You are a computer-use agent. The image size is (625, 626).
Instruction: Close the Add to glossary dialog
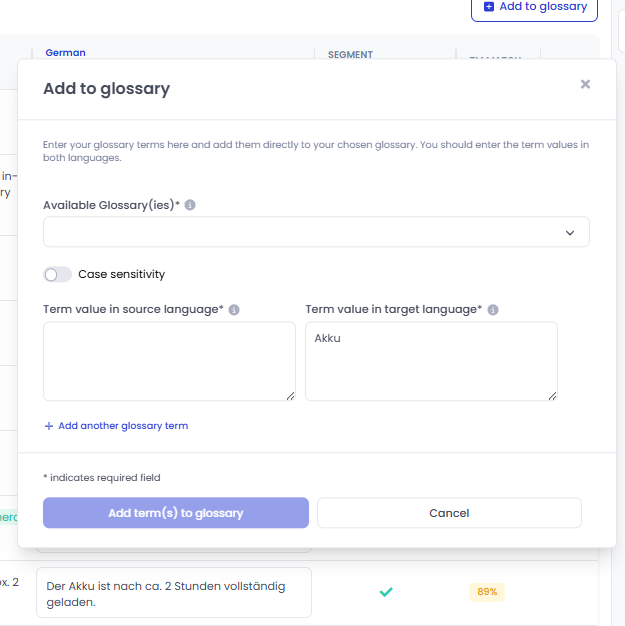point(585,84)
